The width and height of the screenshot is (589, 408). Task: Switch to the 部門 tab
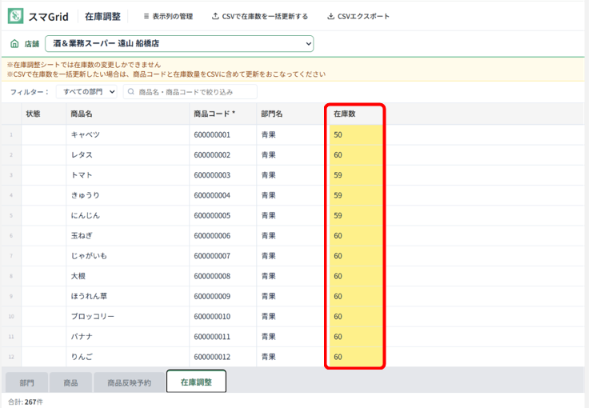point(27,382)
